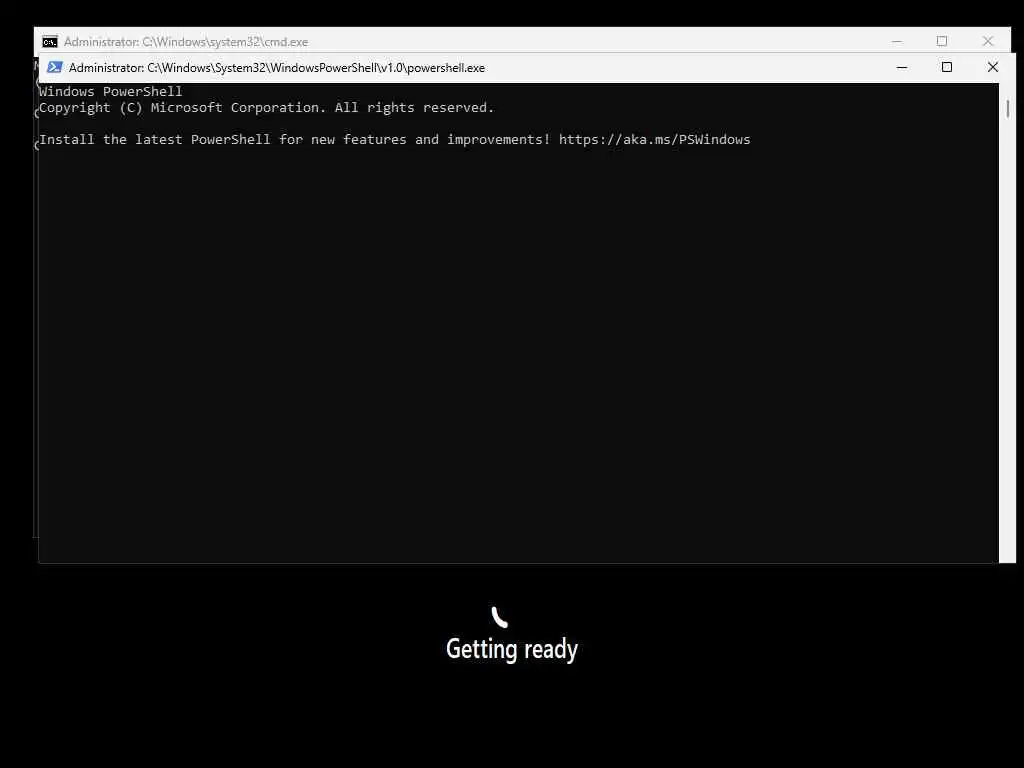The height and width of the screenshot is (768, 1024).
Task: Close the cmd.exe window behind
Action: 987,41
